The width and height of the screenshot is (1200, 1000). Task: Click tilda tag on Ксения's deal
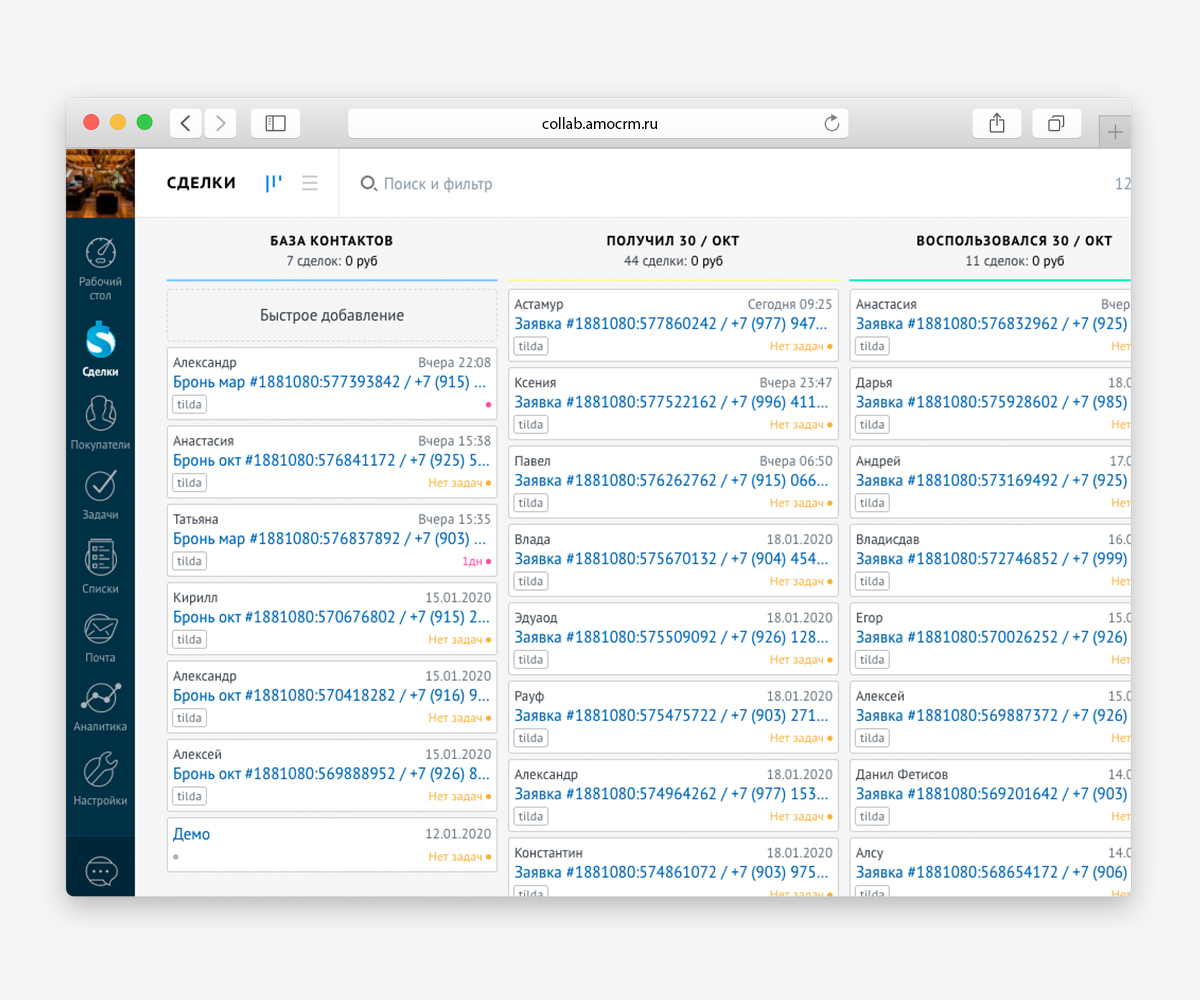(531, 424)
